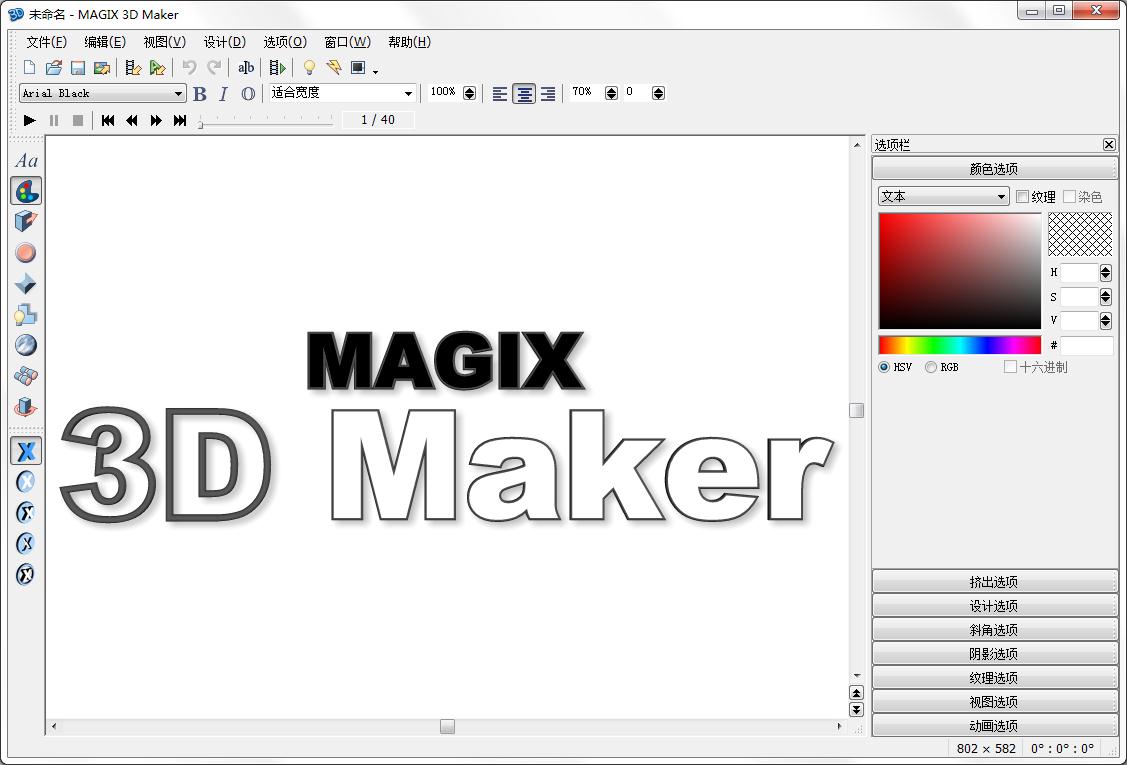Select the rotating cube animation tool

[26, 407]
